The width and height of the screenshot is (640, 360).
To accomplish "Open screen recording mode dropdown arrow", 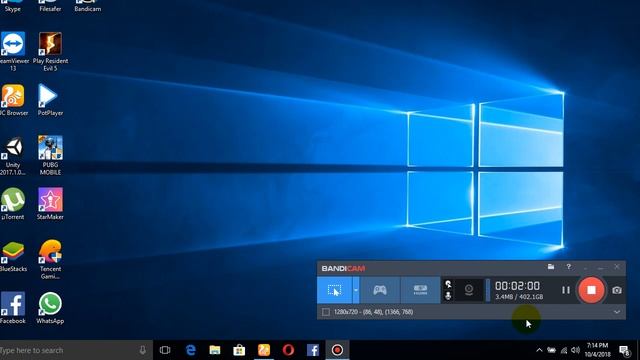I will (x=356, y=290).
